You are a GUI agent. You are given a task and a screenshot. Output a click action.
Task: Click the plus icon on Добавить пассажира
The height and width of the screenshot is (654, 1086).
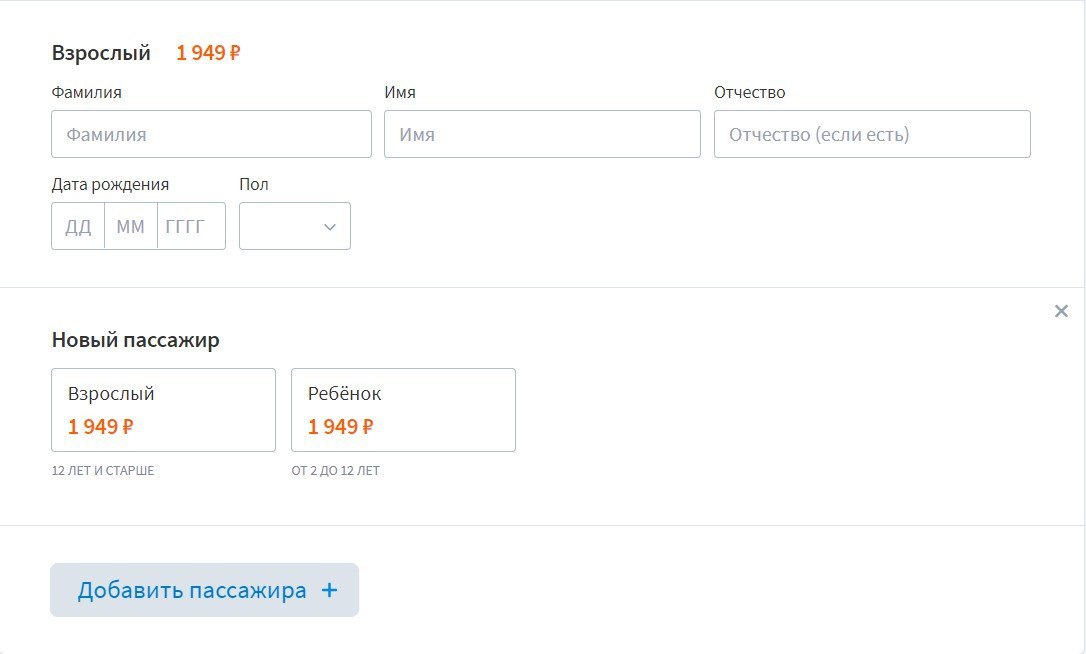(330, 590)
